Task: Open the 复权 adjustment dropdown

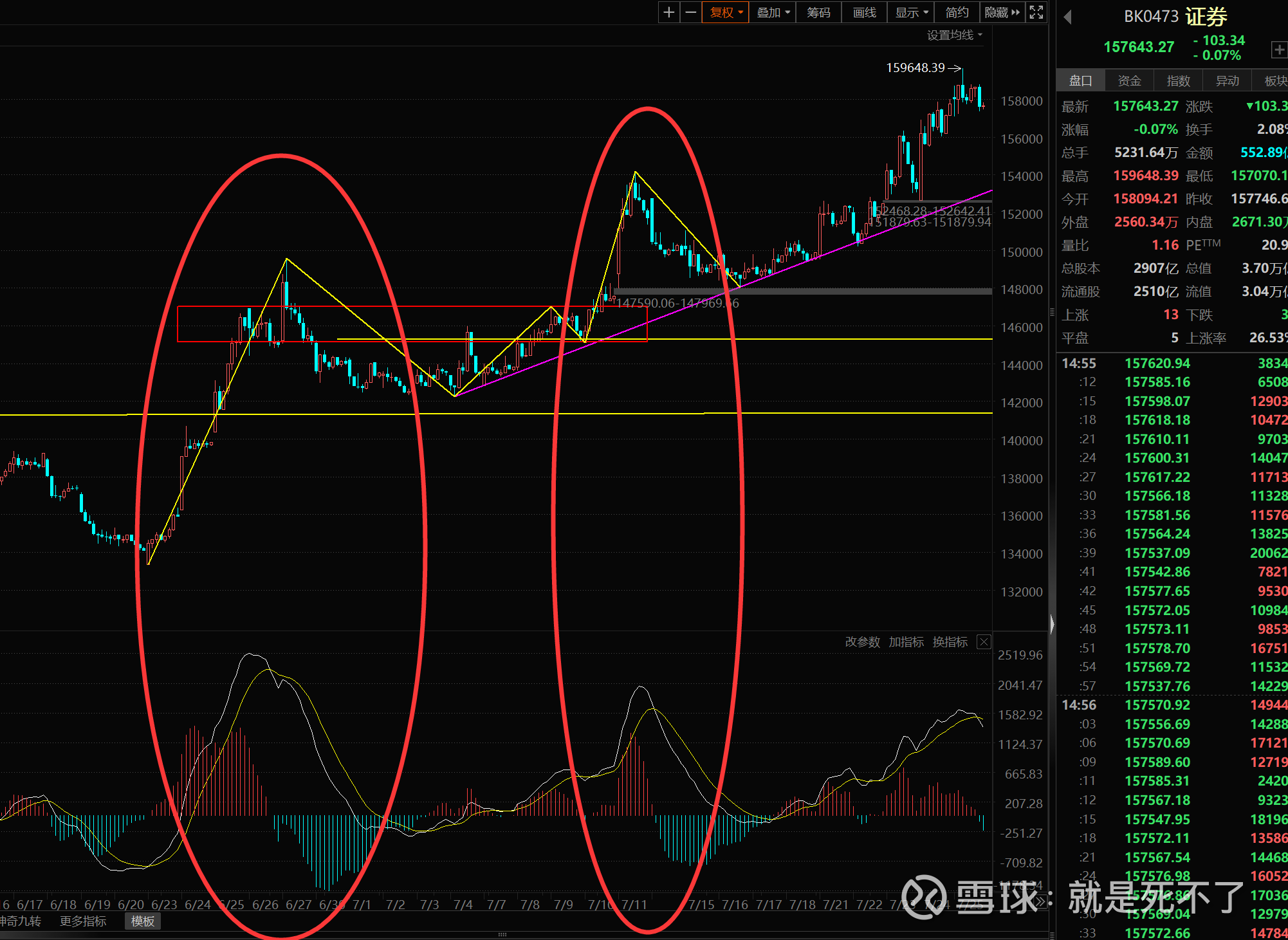Action: pos(726,12)
